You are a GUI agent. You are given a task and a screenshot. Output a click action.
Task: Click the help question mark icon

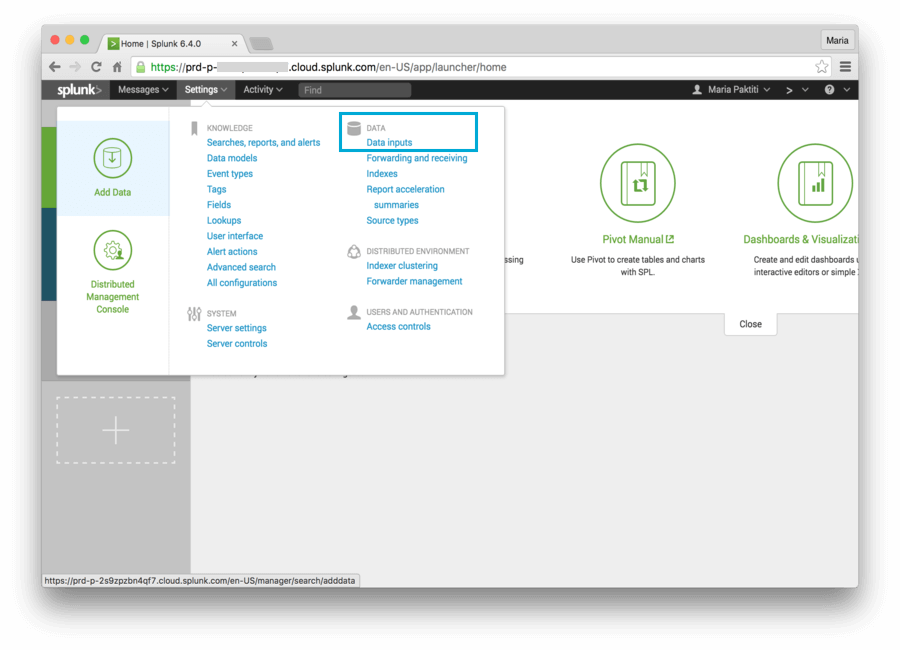(x=829, y=90)
